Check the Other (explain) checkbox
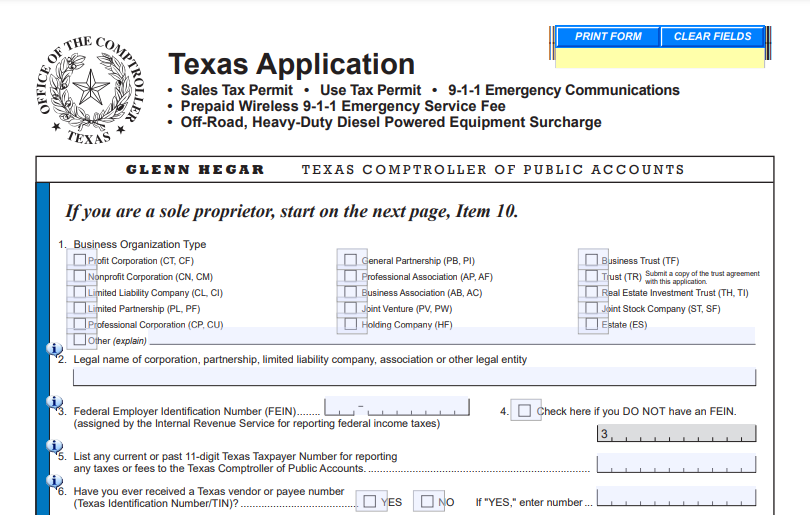Viewport: 810px width, 515px height. click(80, 339)
